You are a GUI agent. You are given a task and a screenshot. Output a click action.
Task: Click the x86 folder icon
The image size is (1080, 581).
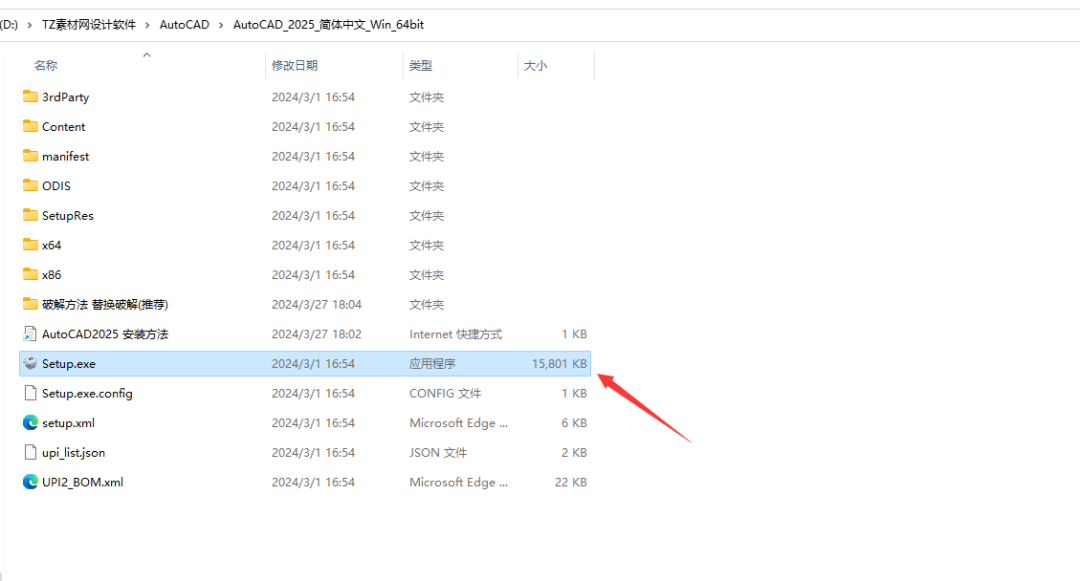coord(30,274)
